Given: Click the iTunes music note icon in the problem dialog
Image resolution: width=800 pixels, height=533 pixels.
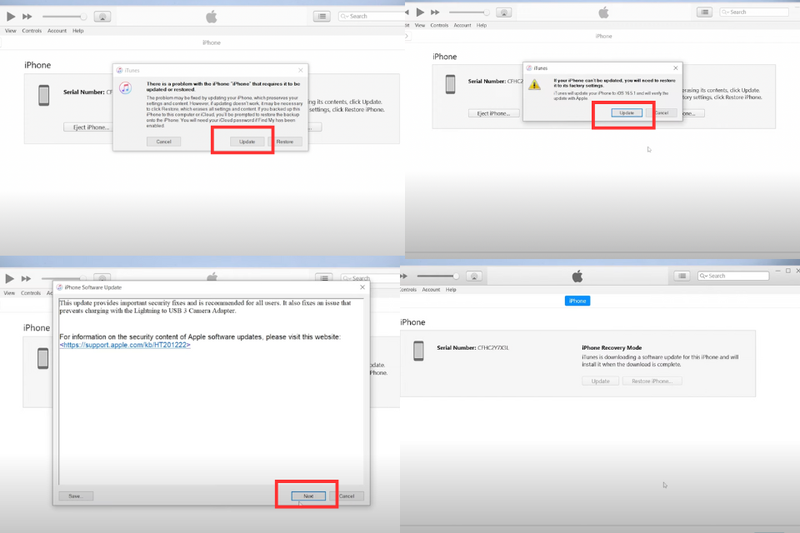Looking at the screenshot, I should (x=126, y=88).
